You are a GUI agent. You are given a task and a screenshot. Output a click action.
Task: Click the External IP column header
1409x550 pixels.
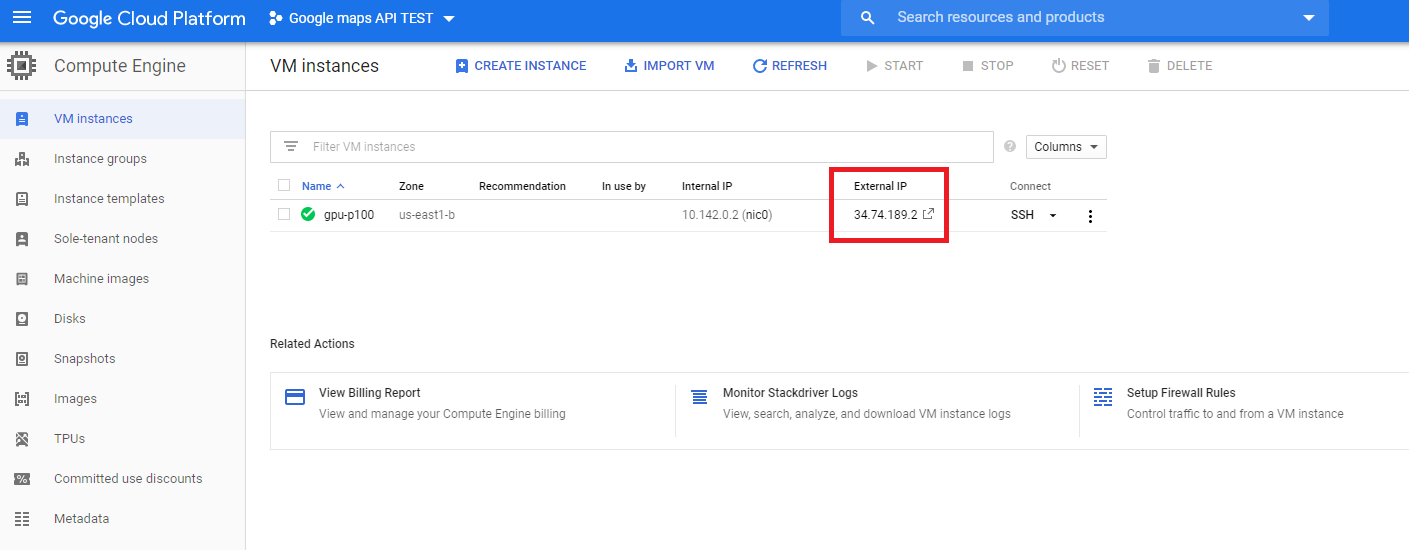tap(880, 186)
